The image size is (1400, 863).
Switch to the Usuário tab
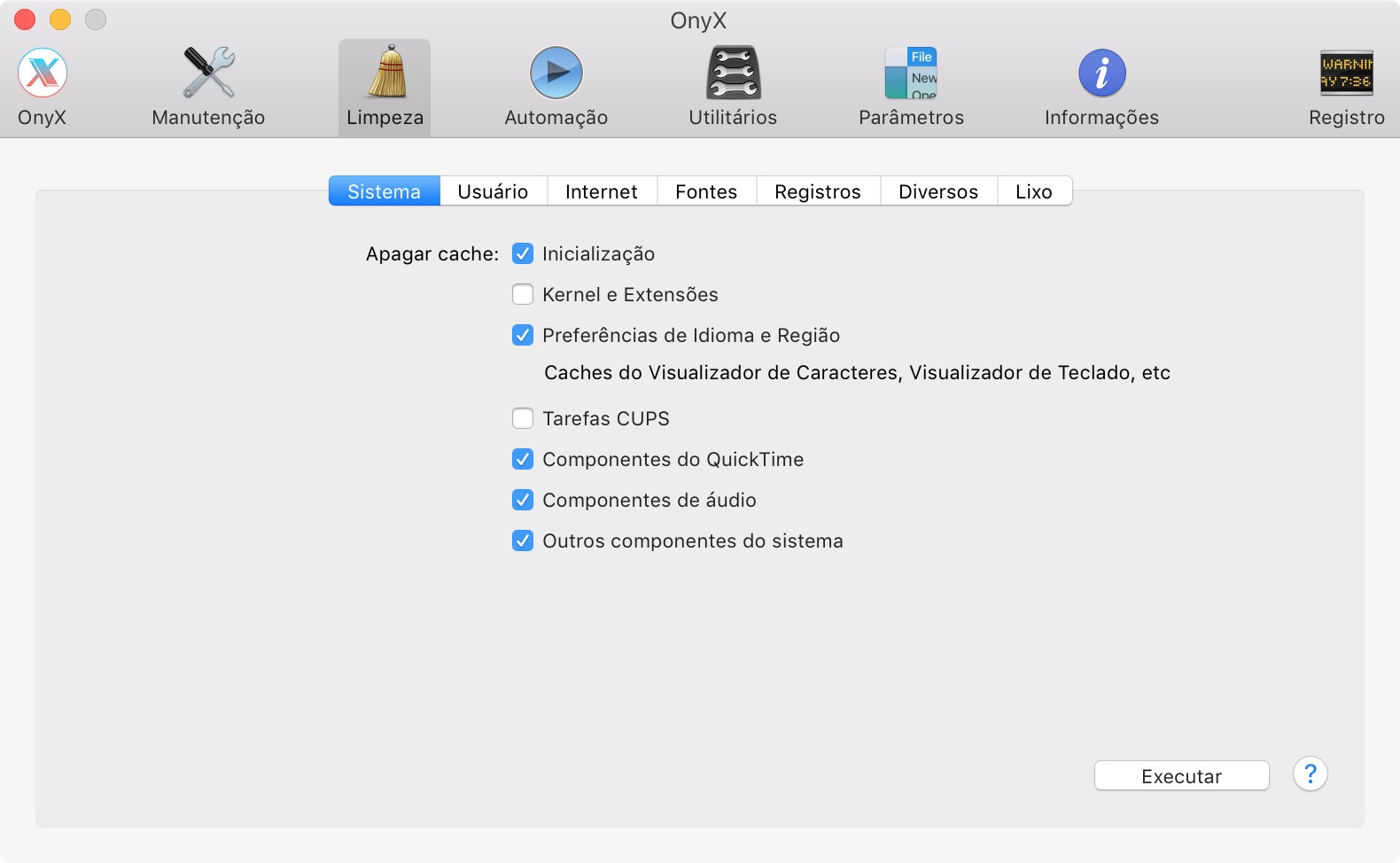click(493, 191)
